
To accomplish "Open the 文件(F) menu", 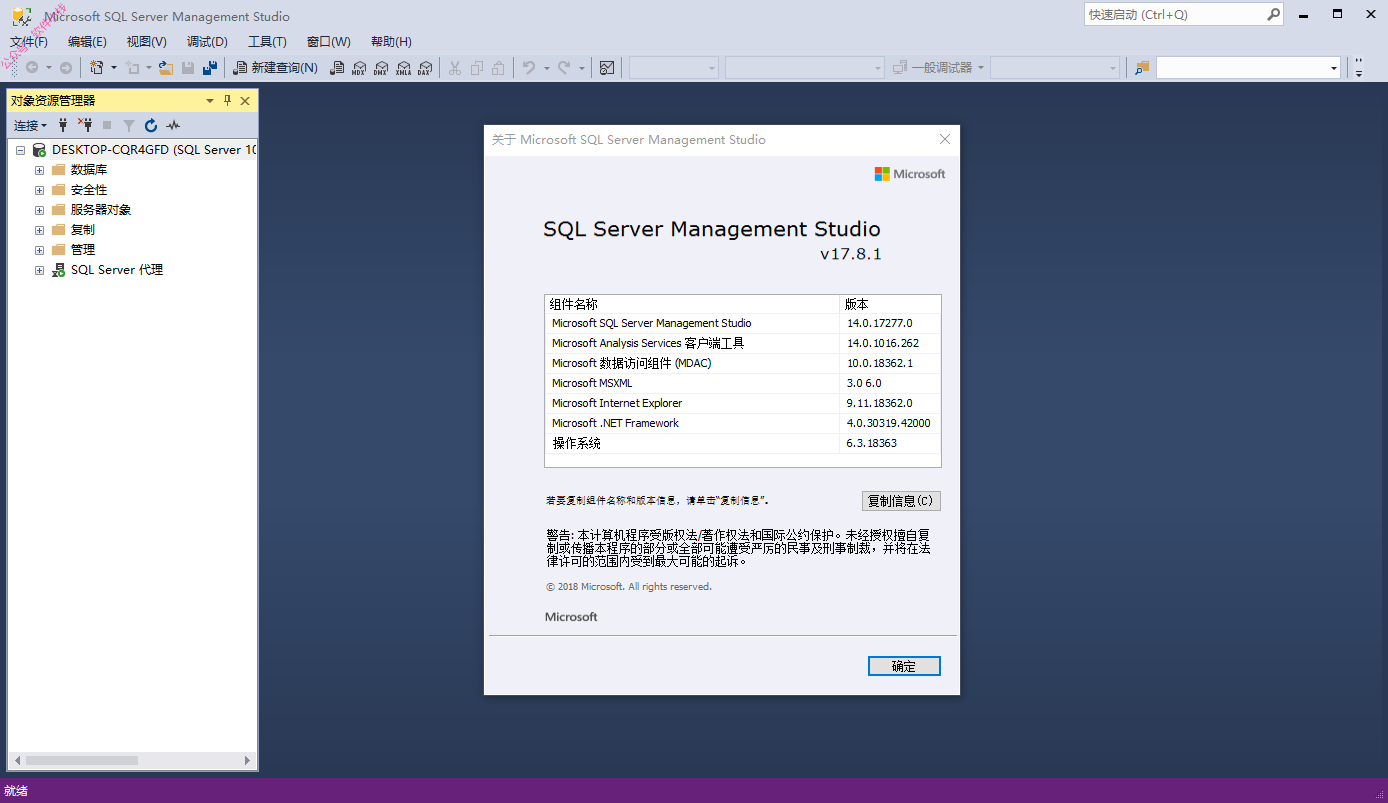I will 29,42.
